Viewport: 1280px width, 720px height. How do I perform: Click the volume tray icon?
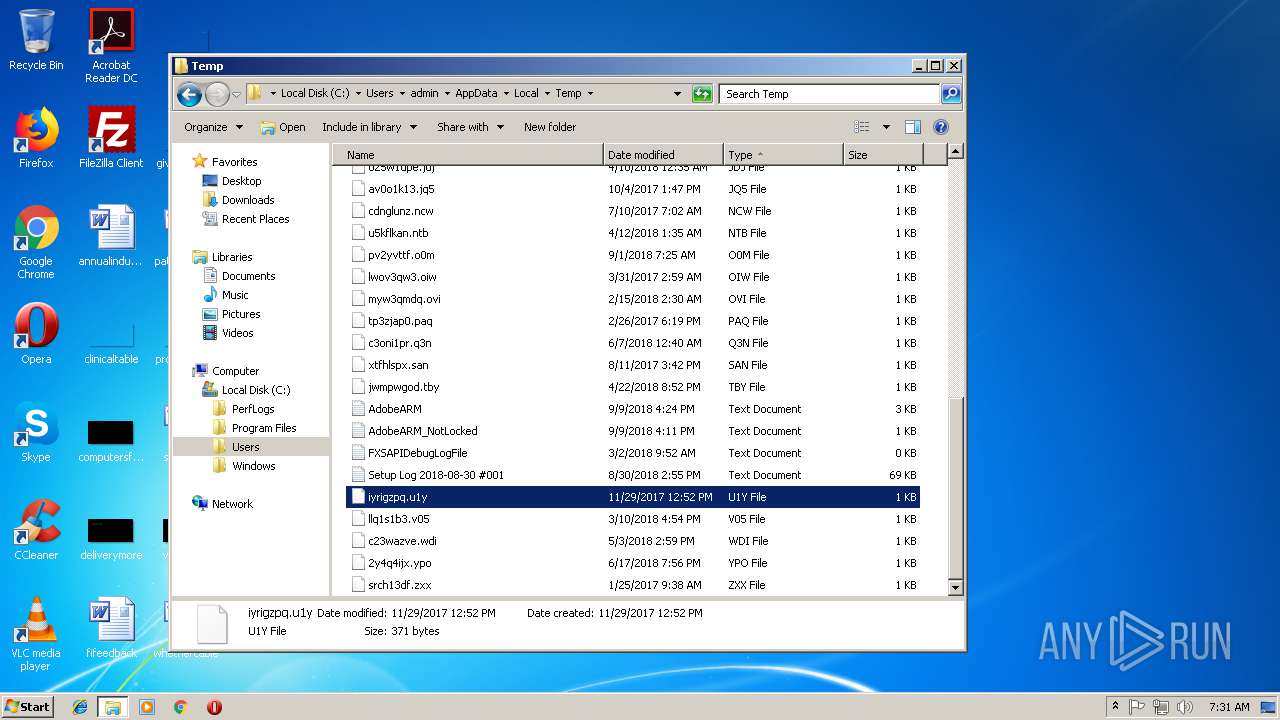[x=1185, y=706]
